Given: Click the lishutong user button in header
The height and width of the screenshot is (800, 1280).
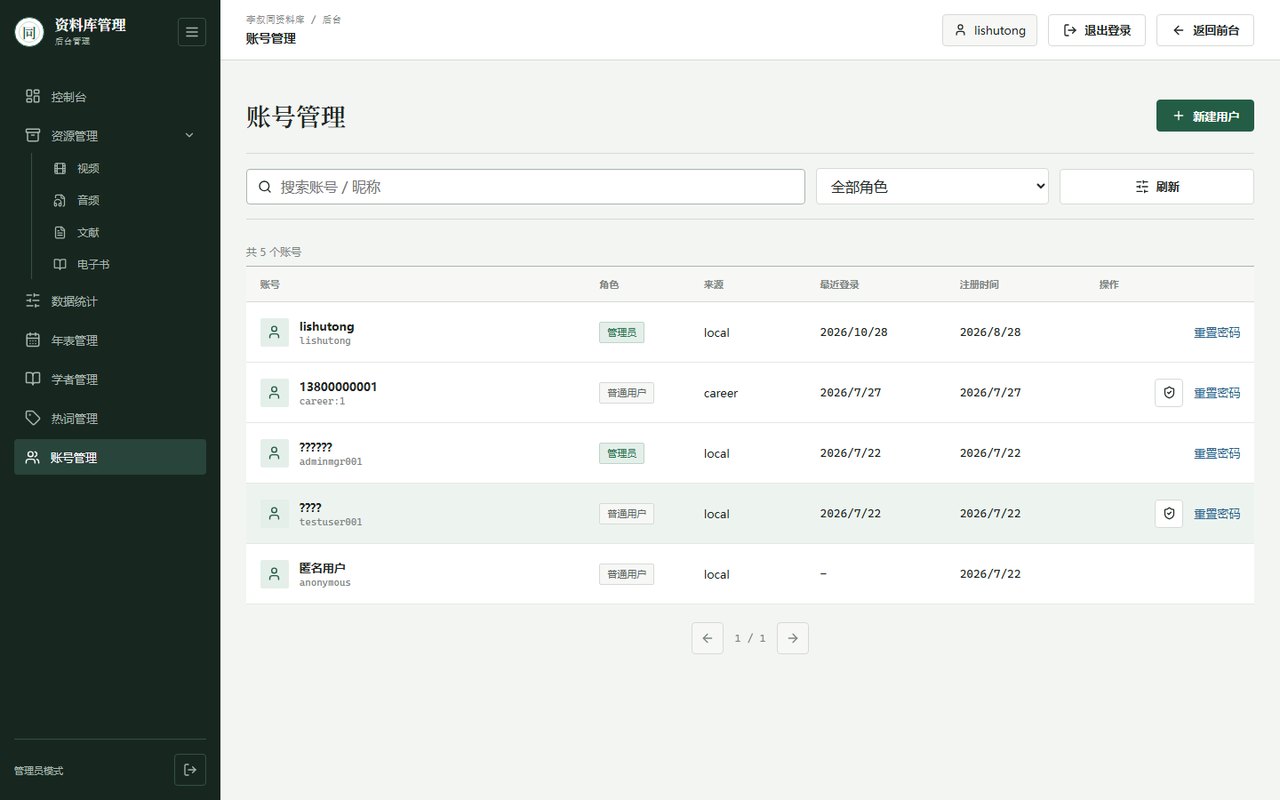Looking at the screenshot, I should point(990,30).
